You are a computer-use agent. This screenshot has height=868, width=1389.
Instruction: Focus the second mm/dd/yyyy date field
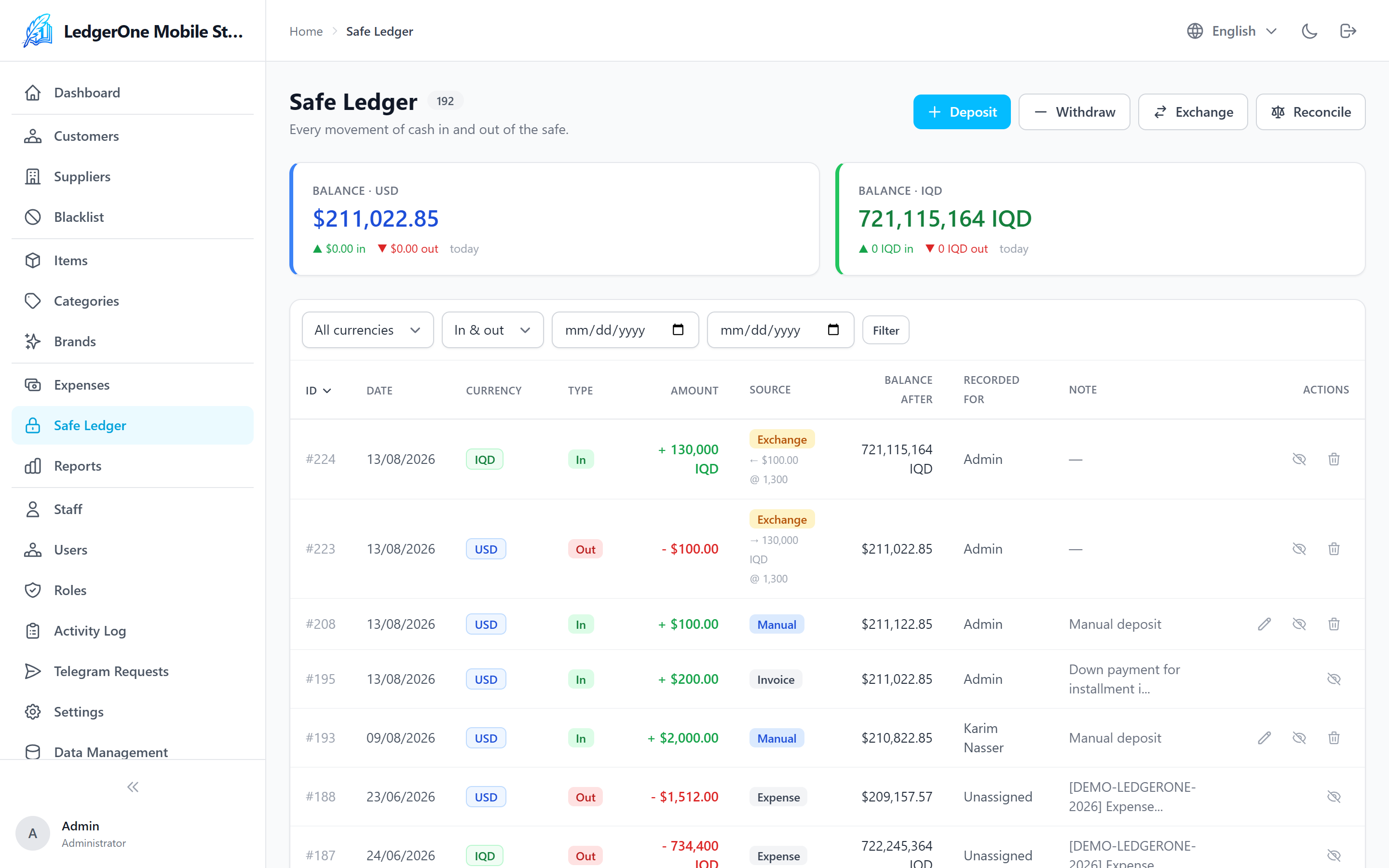pos(780,329)
